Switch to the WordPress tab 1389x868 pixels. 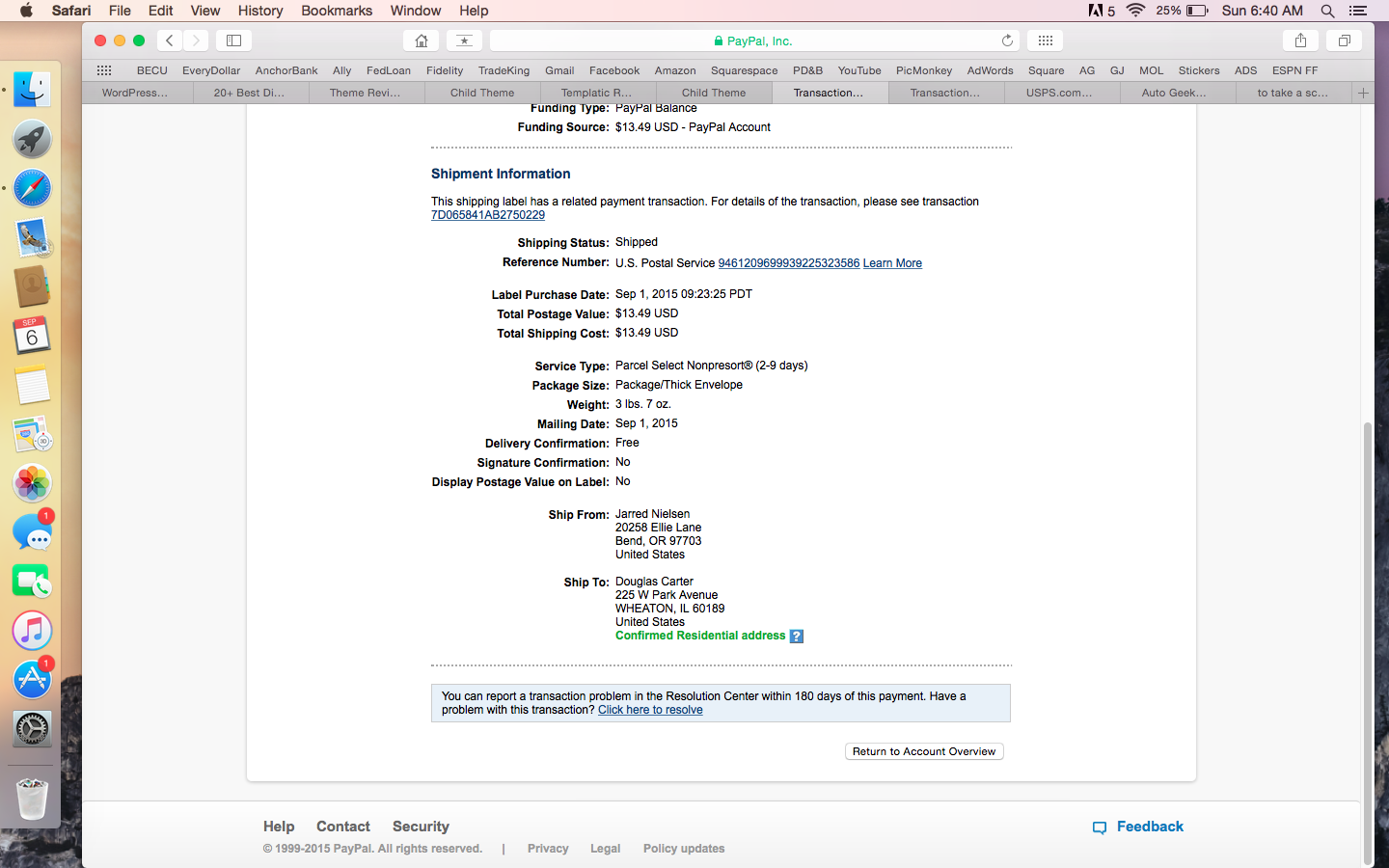[135, 93]
